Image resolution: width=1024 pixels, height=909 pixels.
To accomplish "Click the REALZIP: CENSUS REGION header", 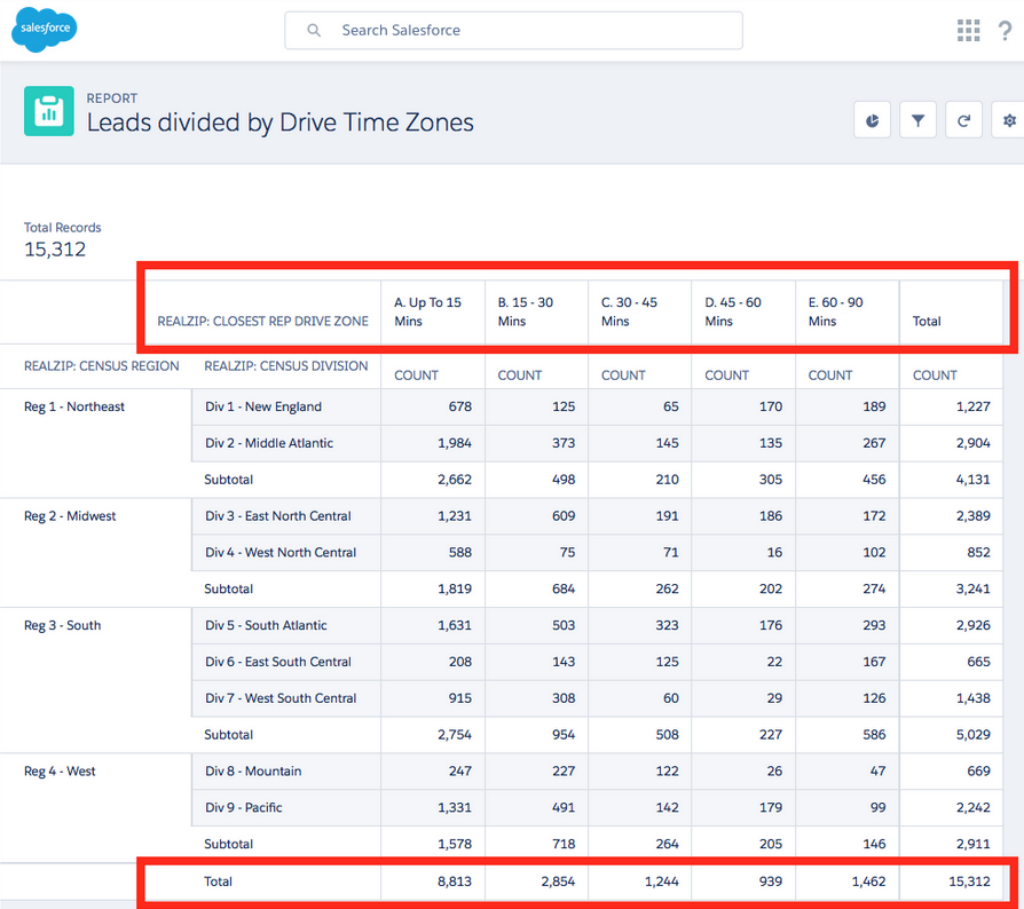I will (x=101, y=366).
